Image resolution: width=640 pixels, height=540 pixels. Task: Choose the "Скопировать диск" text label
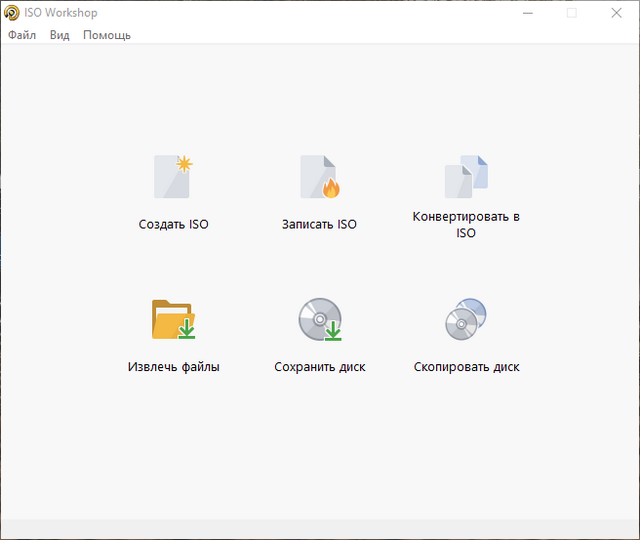click(466, 367)
